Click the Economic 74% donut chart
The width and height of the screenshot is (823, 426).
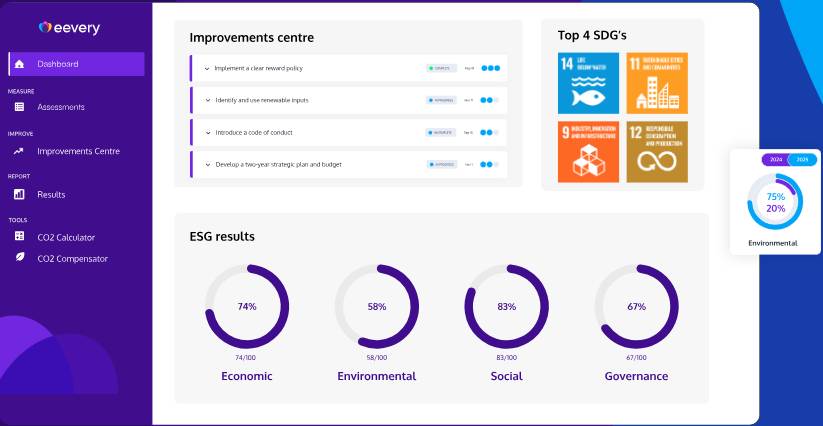(247, 306)
